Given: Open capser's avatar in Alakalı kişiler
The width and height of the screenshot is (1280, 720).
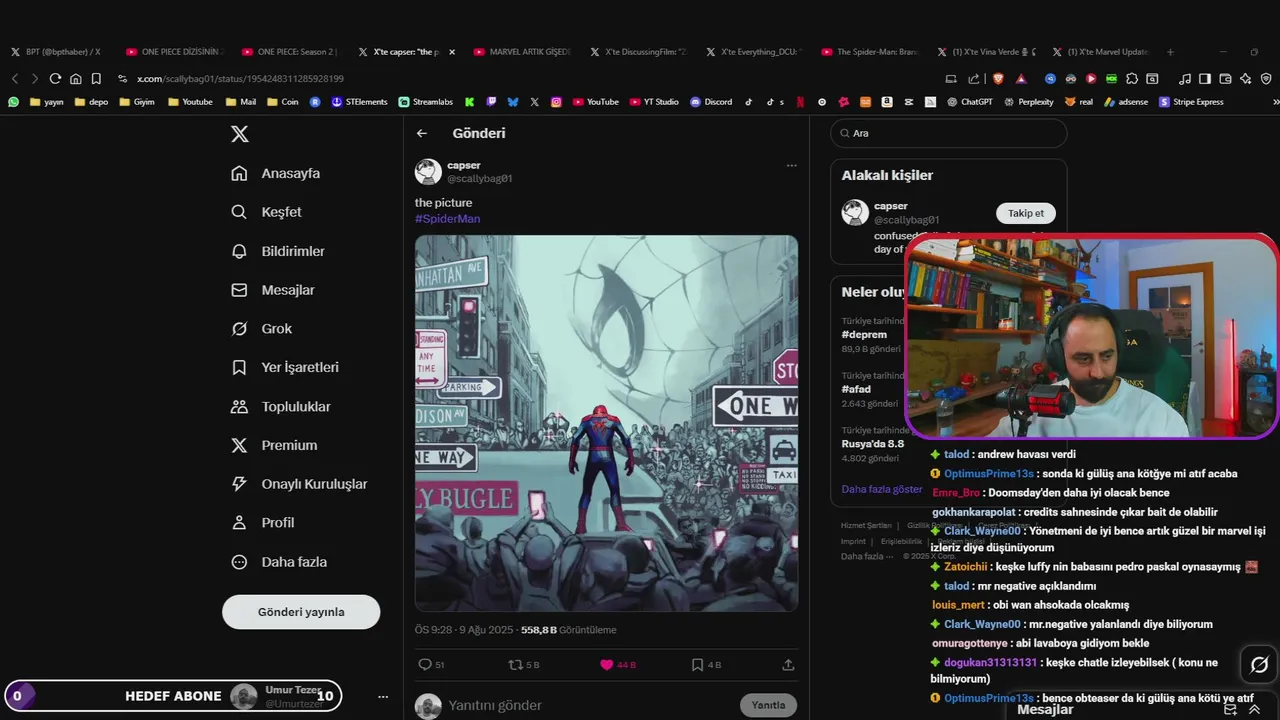Looking at the screenshot, I should point(855,212).
